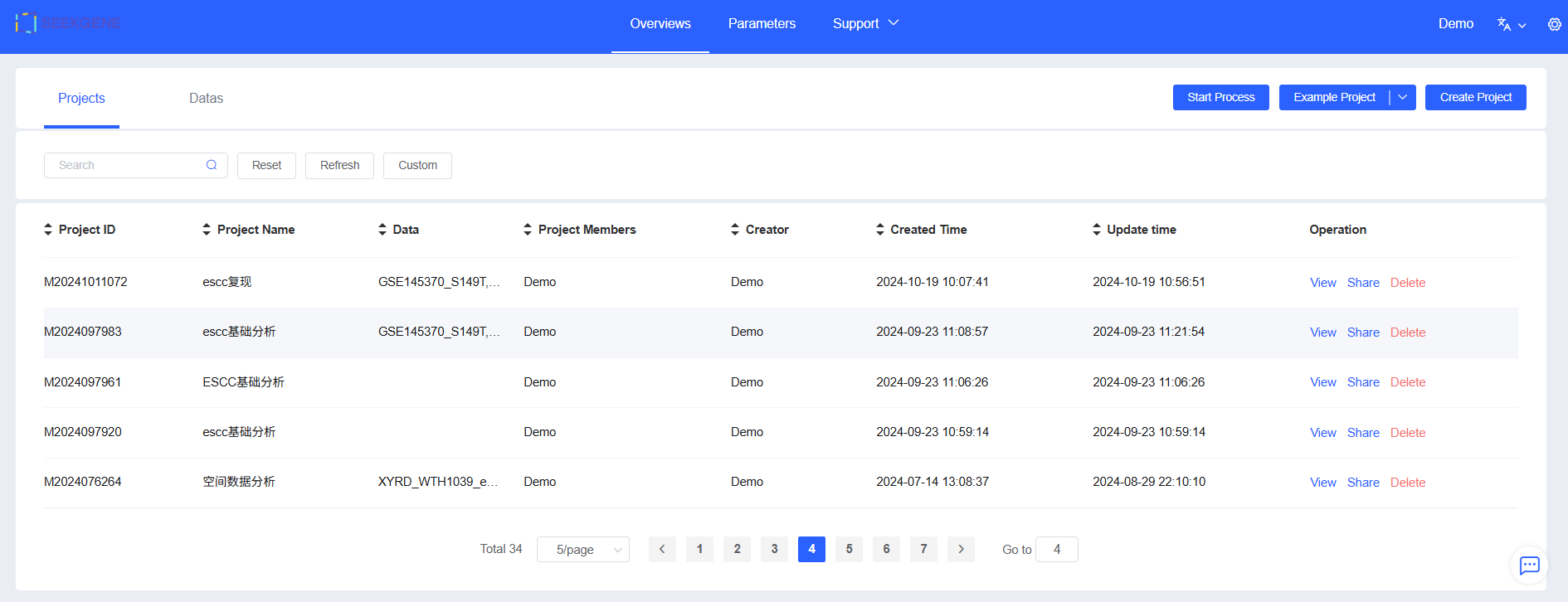Open the language translation icon menu
The height and width of the screenshot is (602, 1568).
tap(1510, 25)
